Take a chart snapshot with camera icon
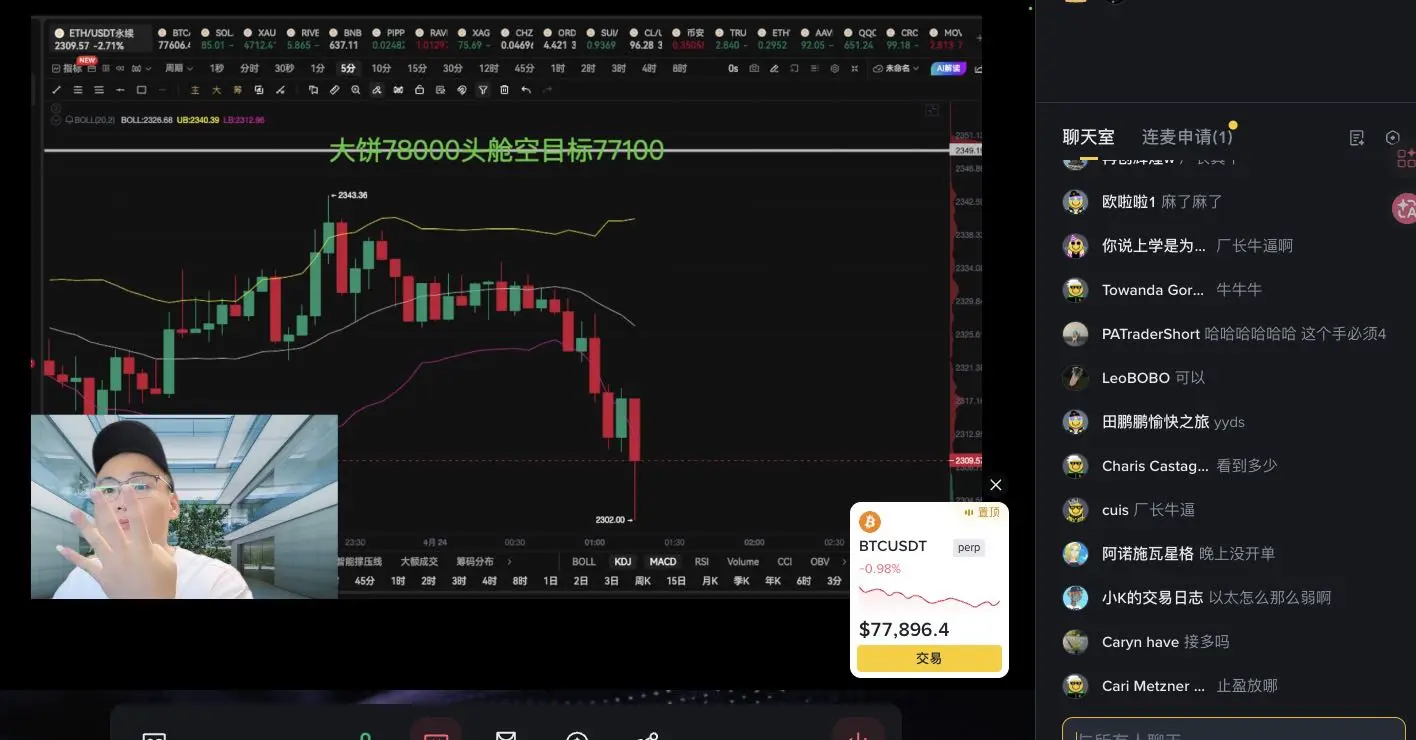The width and height of the screenshot is (1416, 740). click(x=754, y=68)
